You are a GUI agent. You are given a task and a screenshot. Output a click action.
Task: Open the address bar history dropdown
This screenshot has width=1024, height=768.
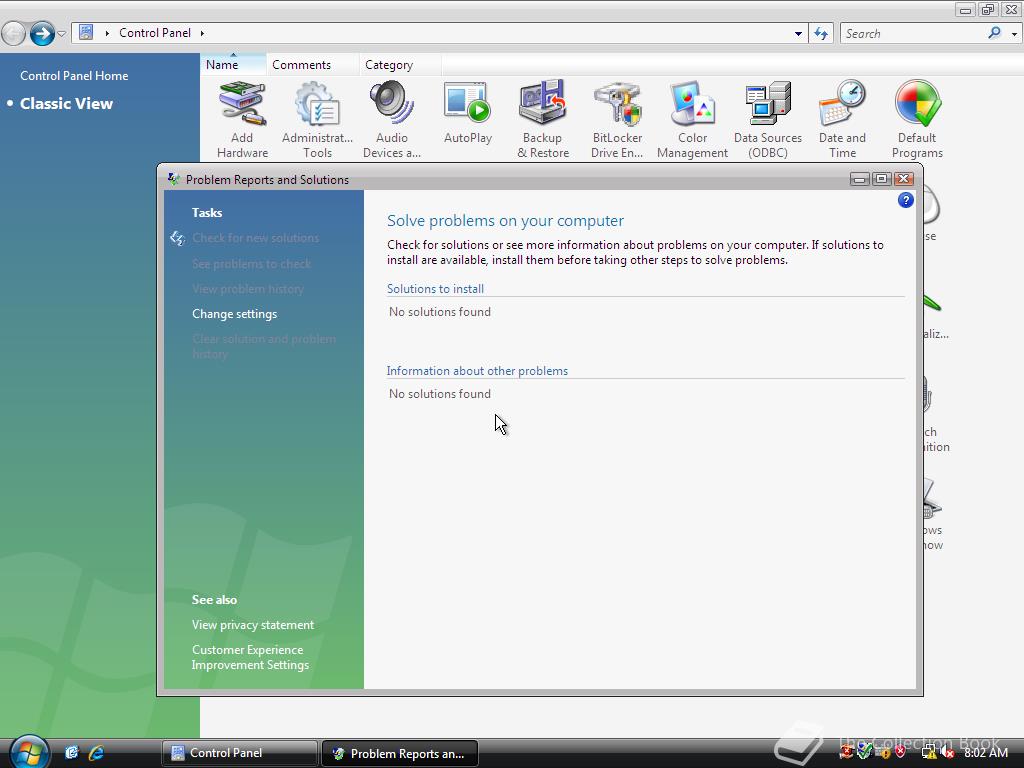click(798, 33)
